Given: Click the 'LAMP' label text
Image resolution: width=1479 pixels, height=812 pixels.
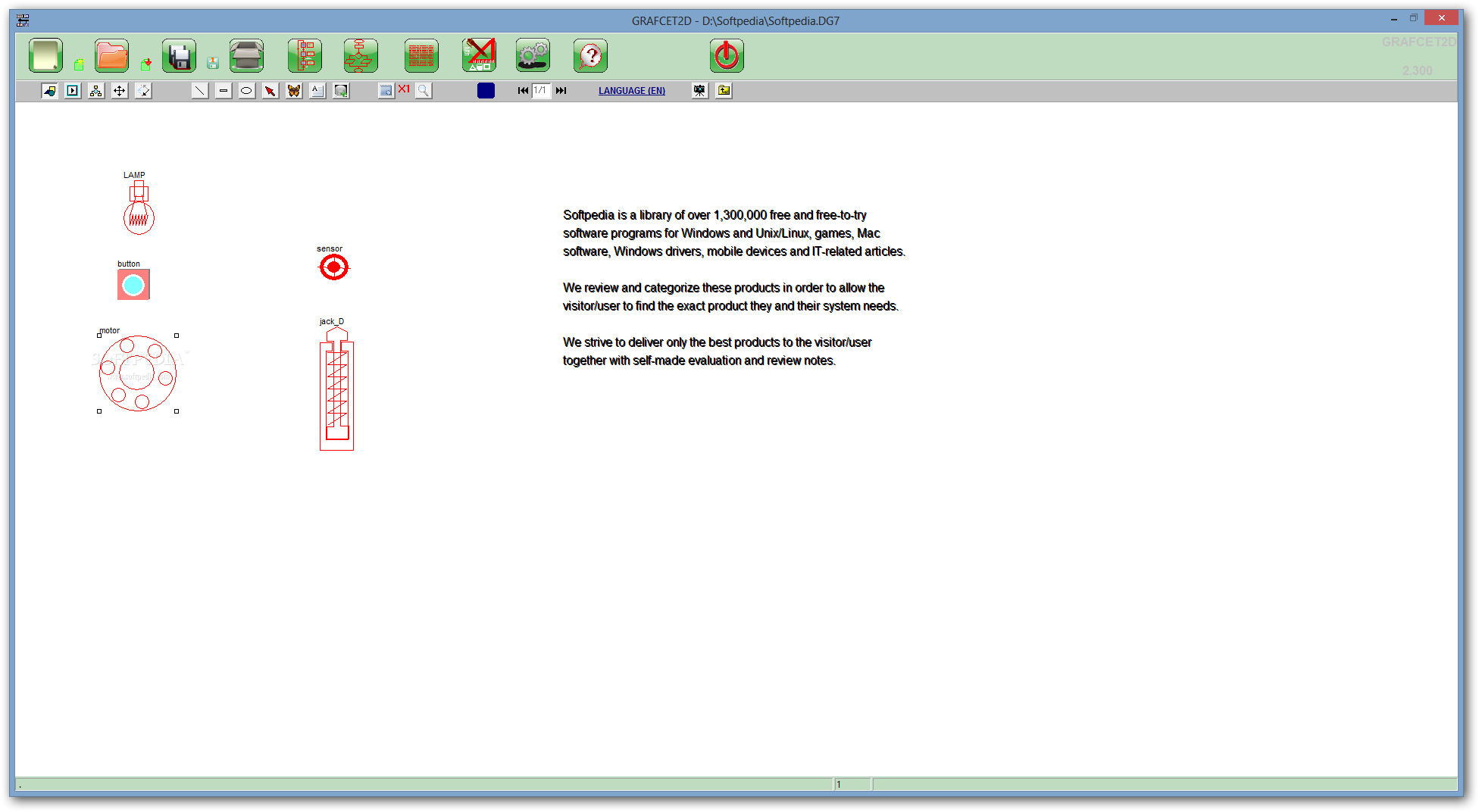Looking at the screenshot, I should pyautogui.click(x=134, y=175).
